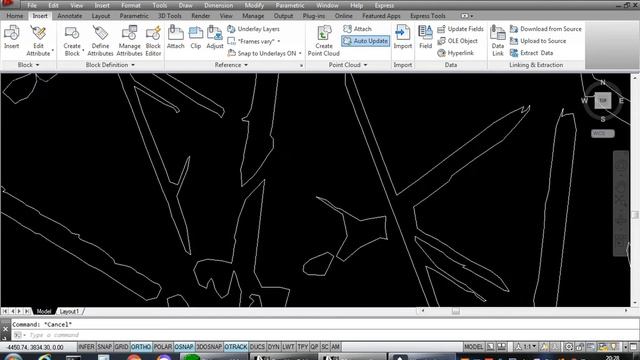Toggle Auto Update for point cloud
640x360 pixels.
pos(366,41)
